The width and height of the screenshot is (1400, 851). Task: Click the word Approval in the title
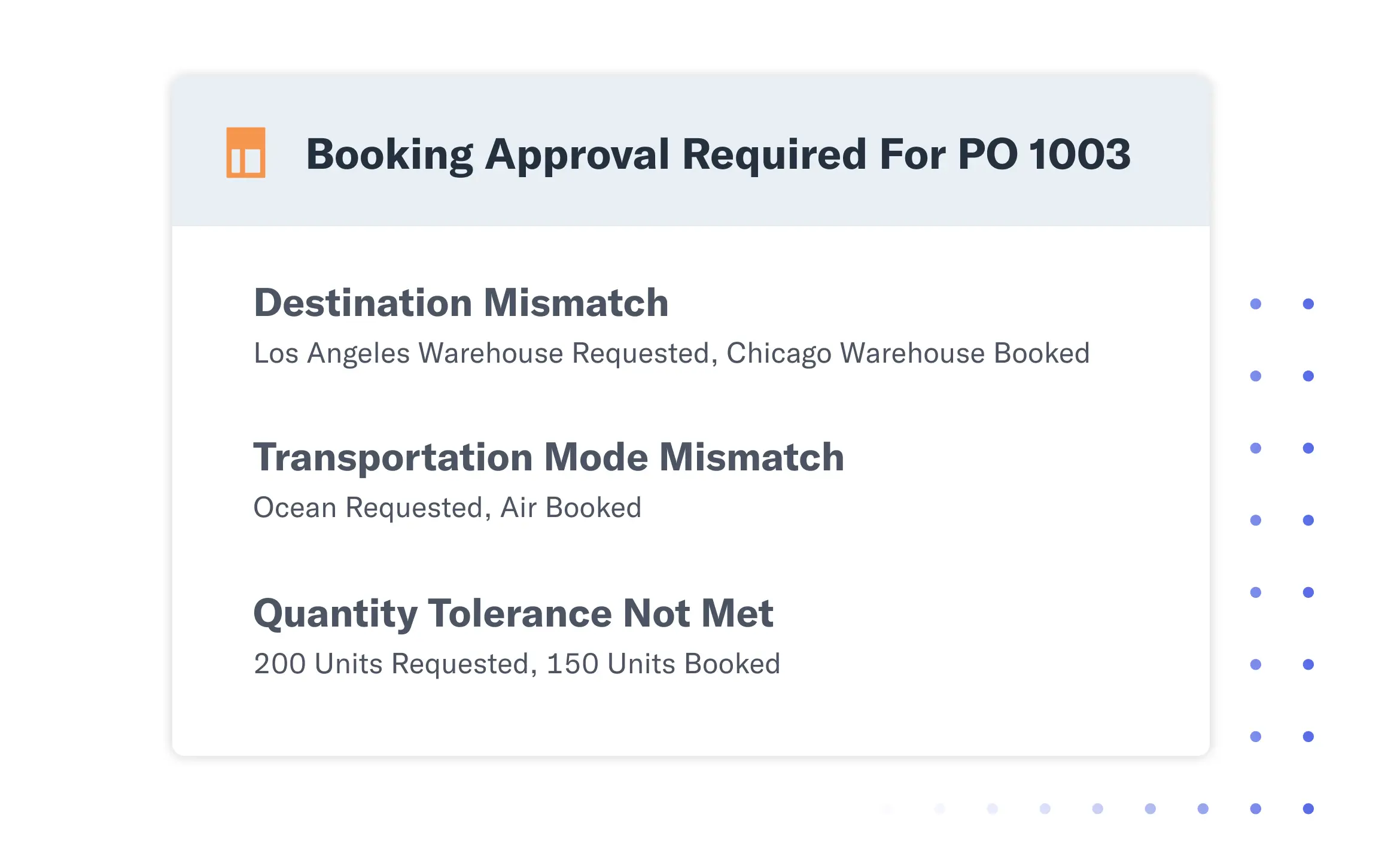(577, 154)
